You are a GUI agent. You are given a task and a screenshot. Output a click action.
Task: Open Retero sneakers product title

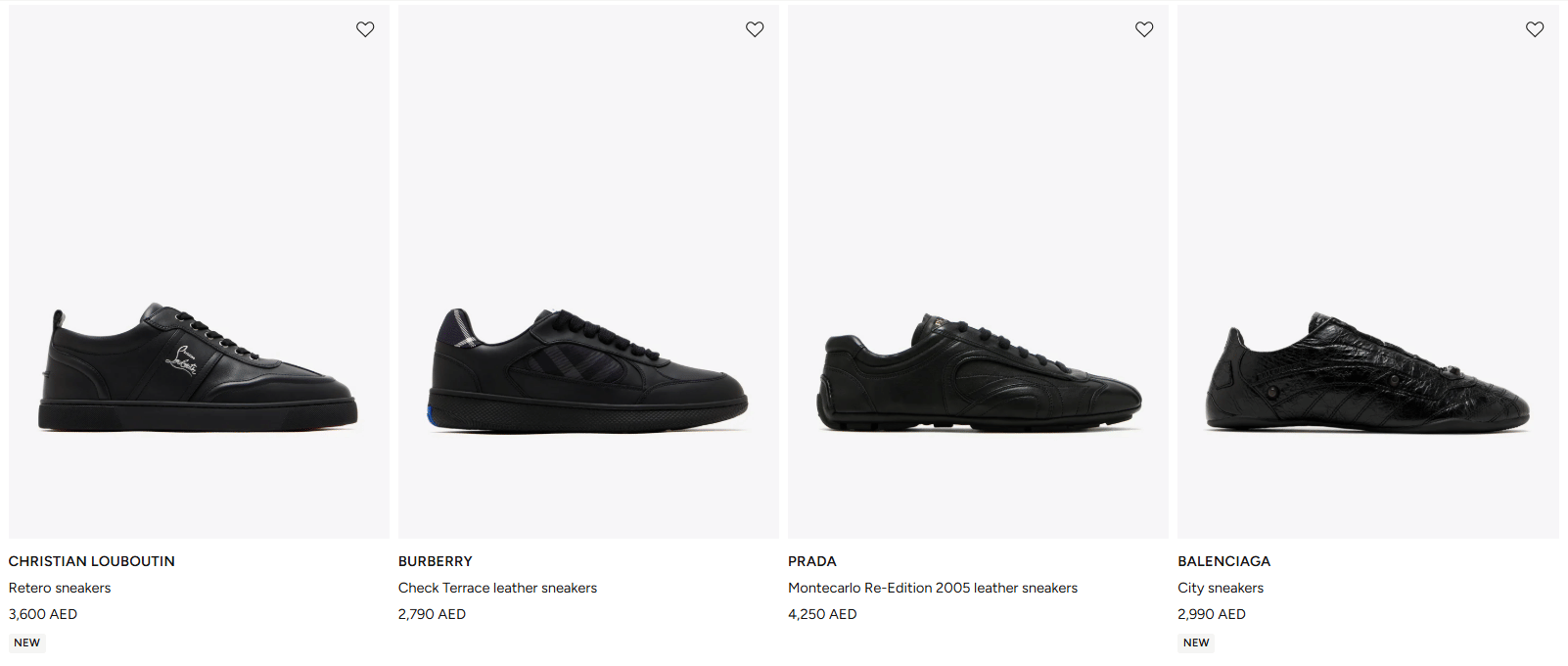tap(60, 588)
